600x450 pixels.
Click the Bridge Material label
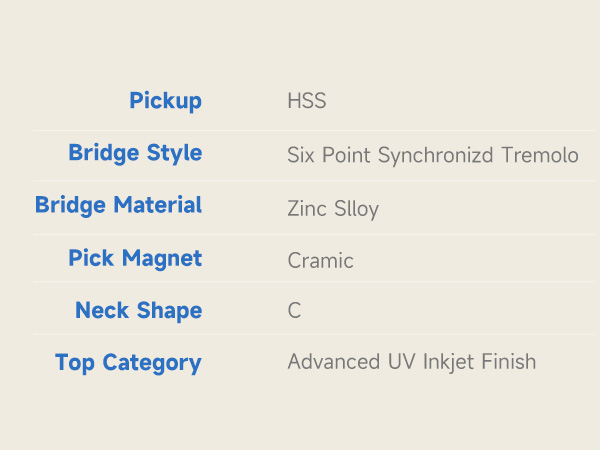(x=118, y=205)
